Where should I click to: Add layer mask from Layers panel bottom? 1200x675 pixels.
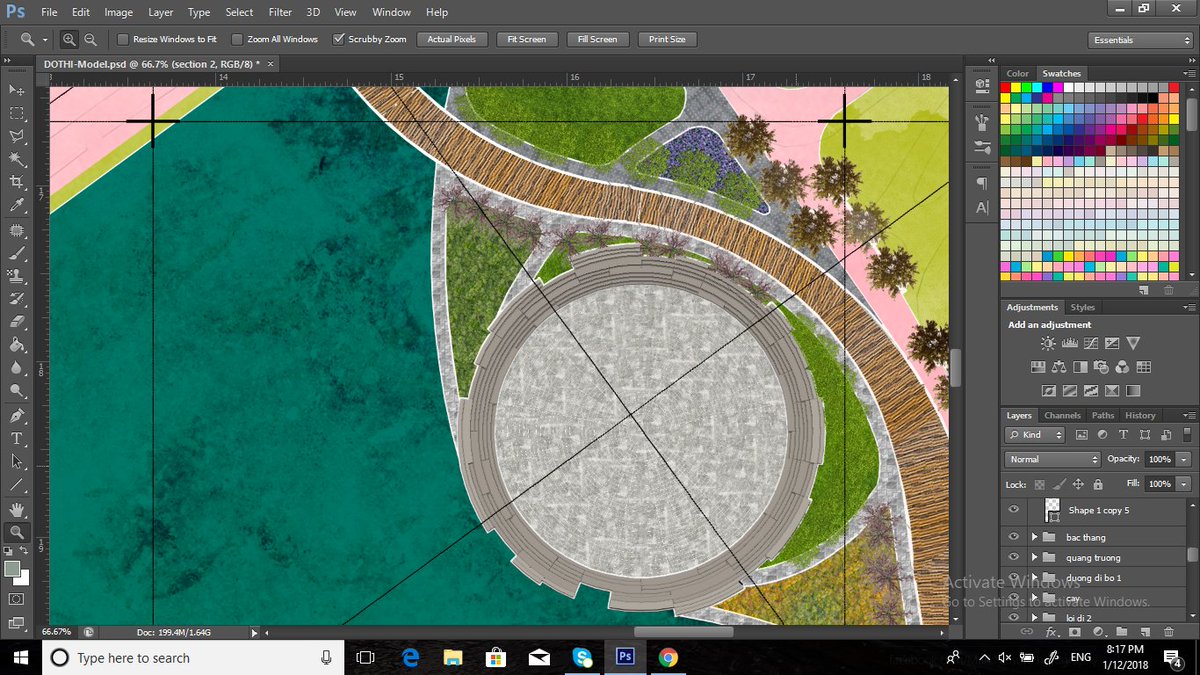point(1074,632)
